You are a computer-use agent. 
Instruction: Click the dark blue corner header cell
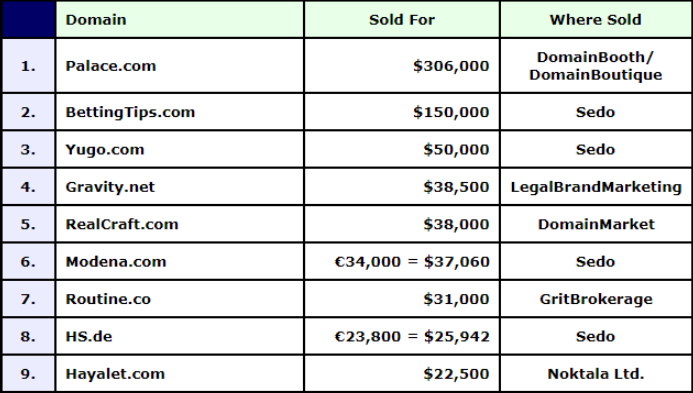[28, 19]
